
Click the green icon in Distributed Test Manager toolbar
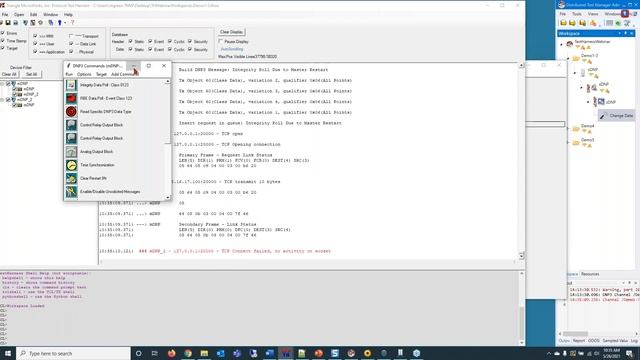(x=617, y=23)
